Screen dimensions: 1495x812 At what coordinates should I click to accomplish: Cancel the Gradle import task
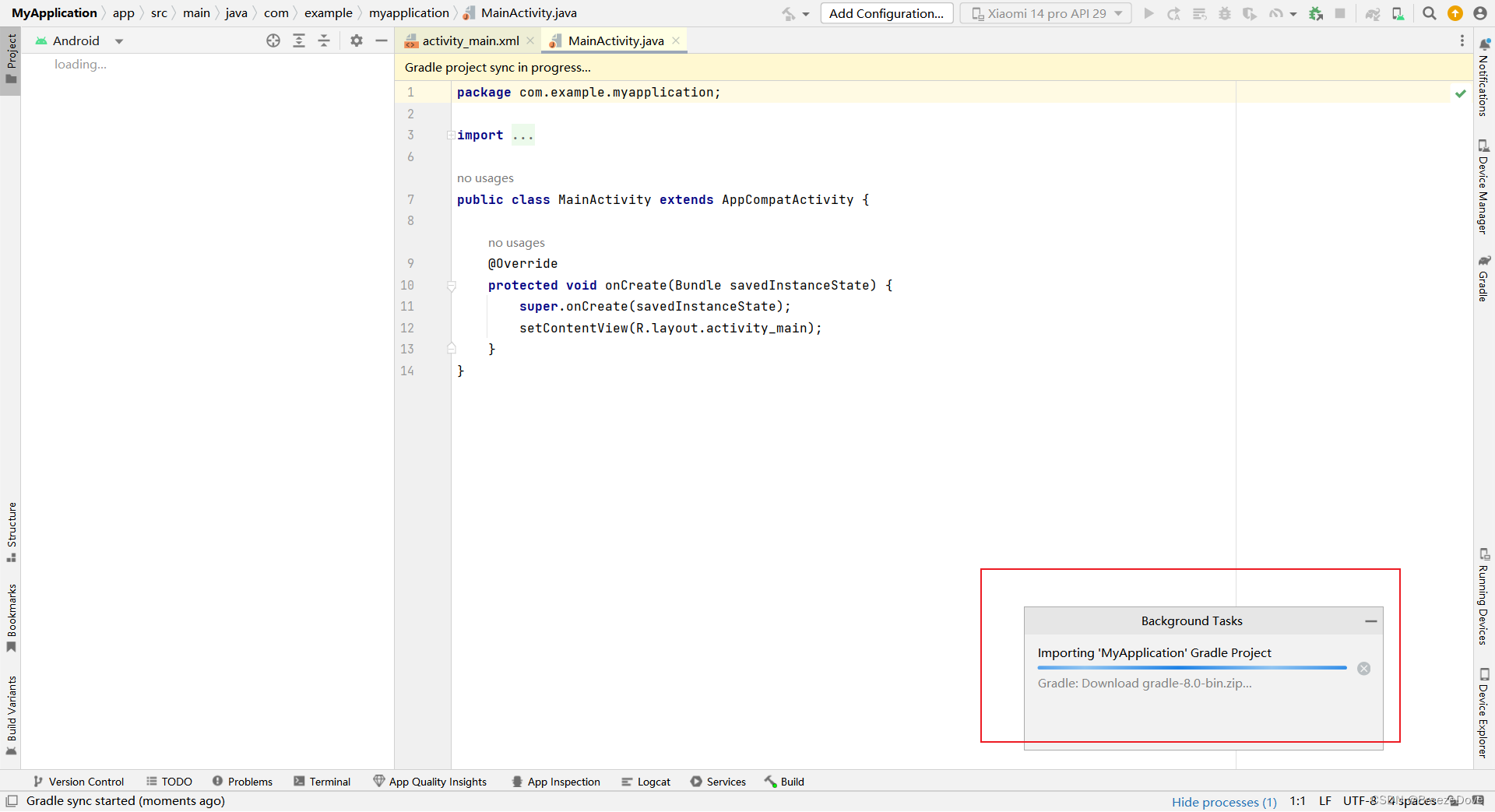click(1364, 669)
